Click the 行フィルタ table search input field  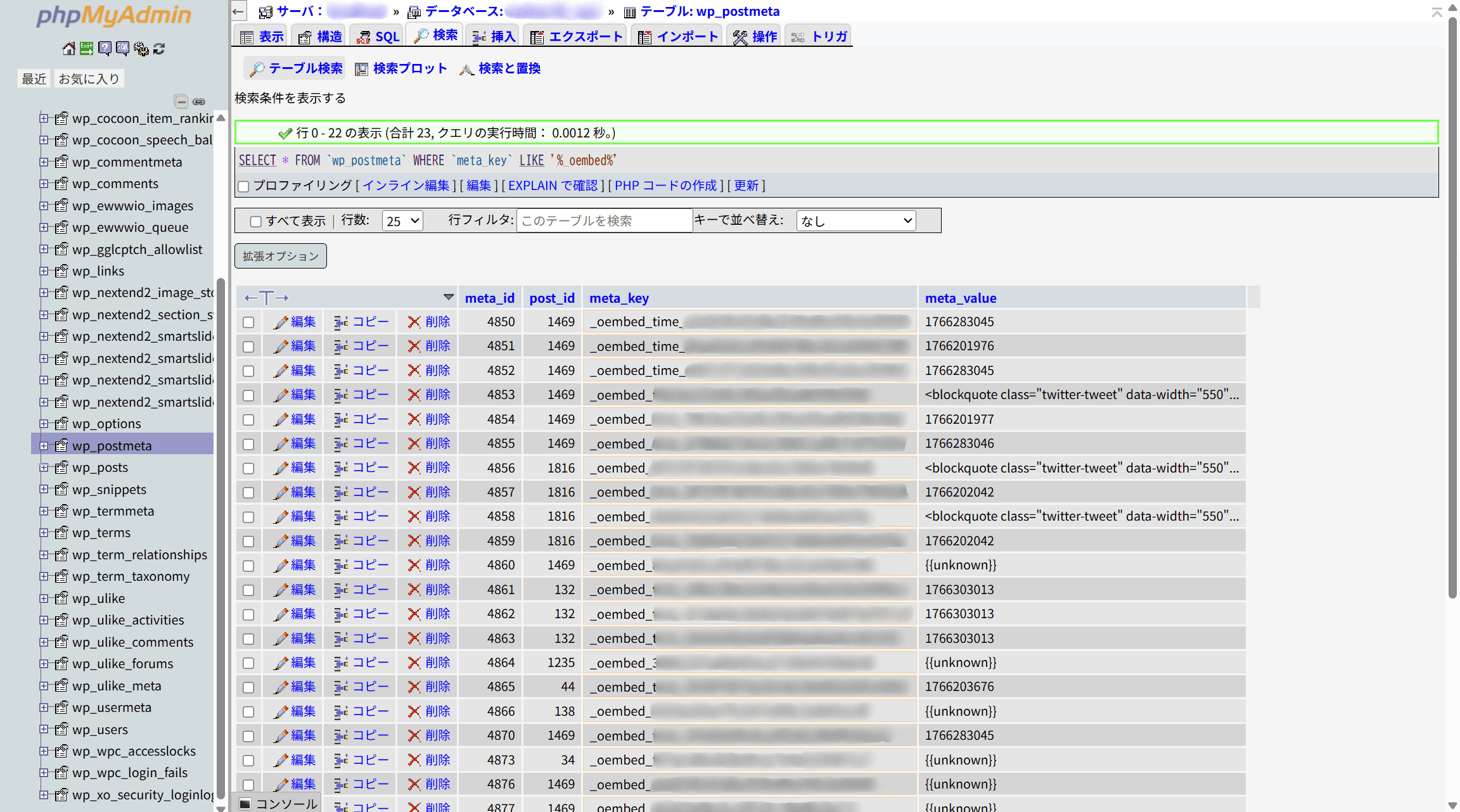pos(604,221)
